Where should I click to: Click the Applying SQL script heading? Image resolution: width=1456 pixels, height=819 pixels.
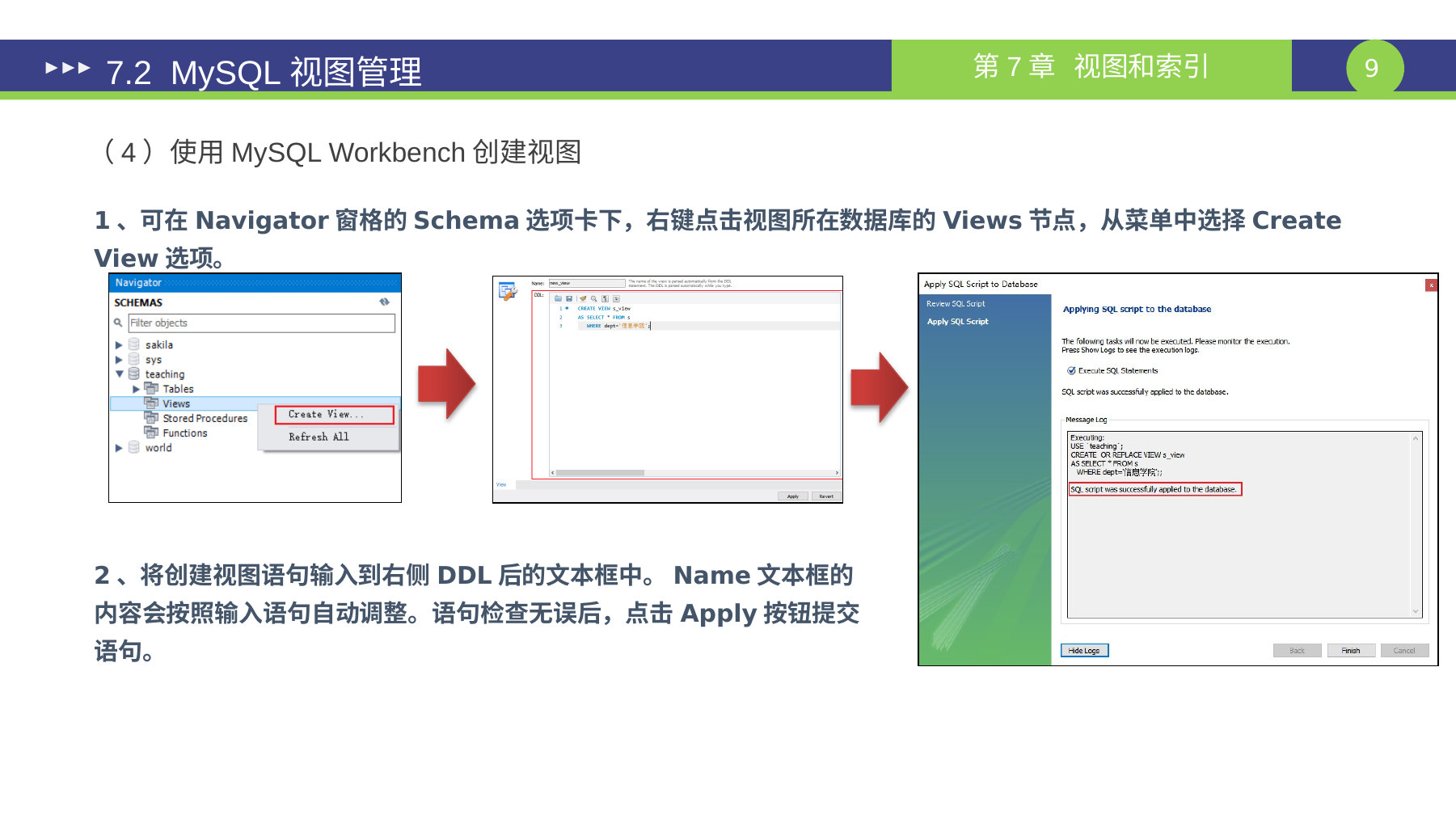pos(1137,310)
